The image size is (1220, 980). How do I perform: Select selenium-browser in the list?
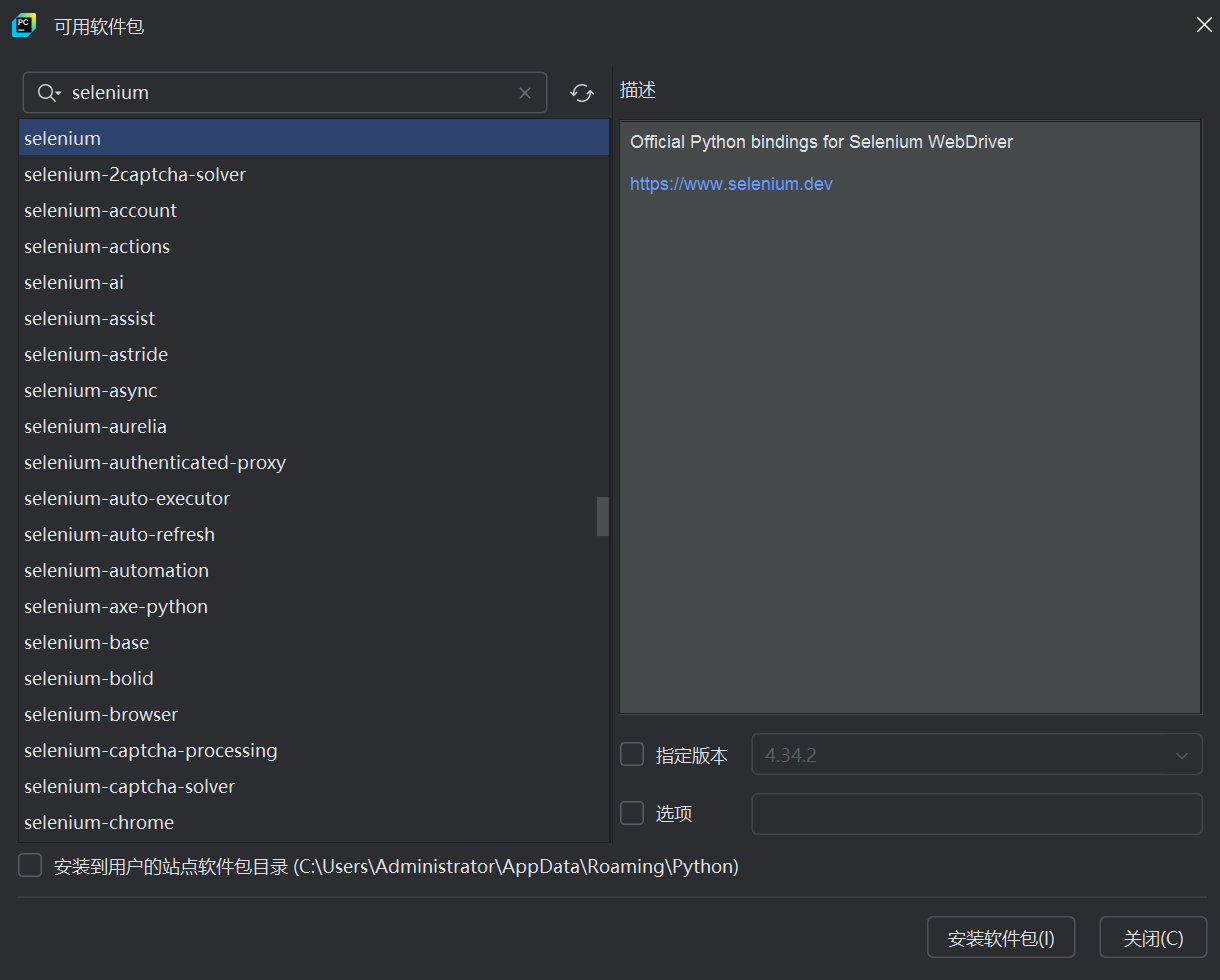click(314, 714)
